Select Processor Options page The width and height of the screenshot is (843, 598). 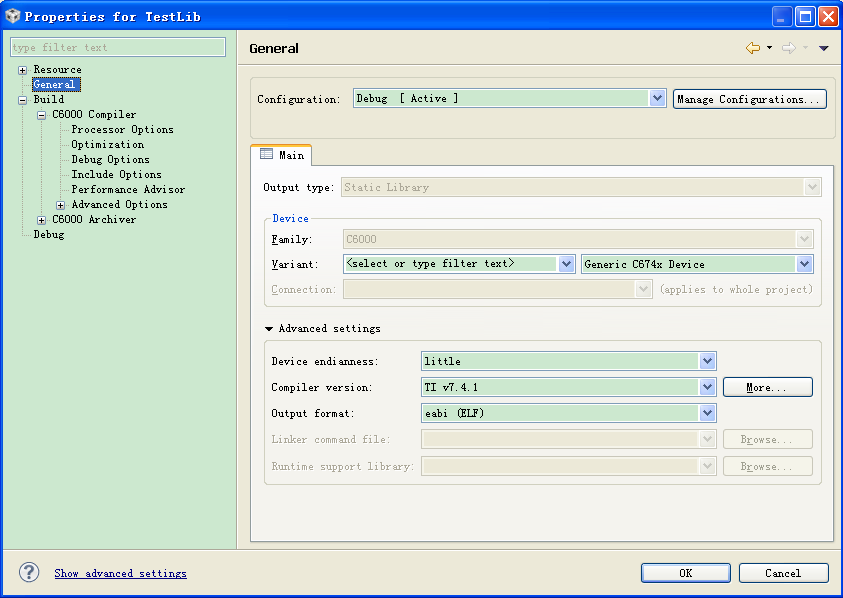[x=123, y=130]
